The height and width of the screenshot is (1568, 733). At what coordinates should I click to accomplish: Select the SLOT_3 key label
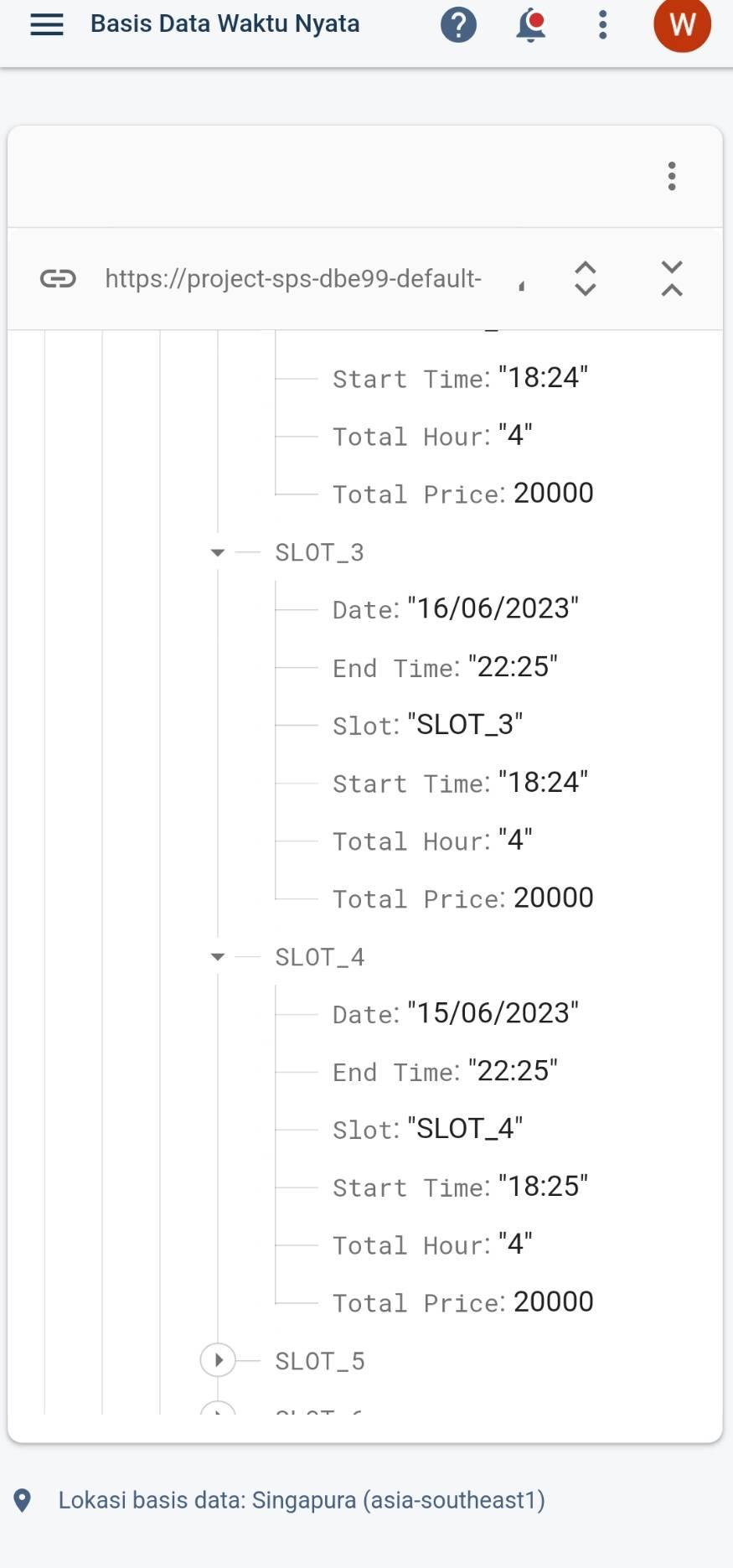(319, 553)
